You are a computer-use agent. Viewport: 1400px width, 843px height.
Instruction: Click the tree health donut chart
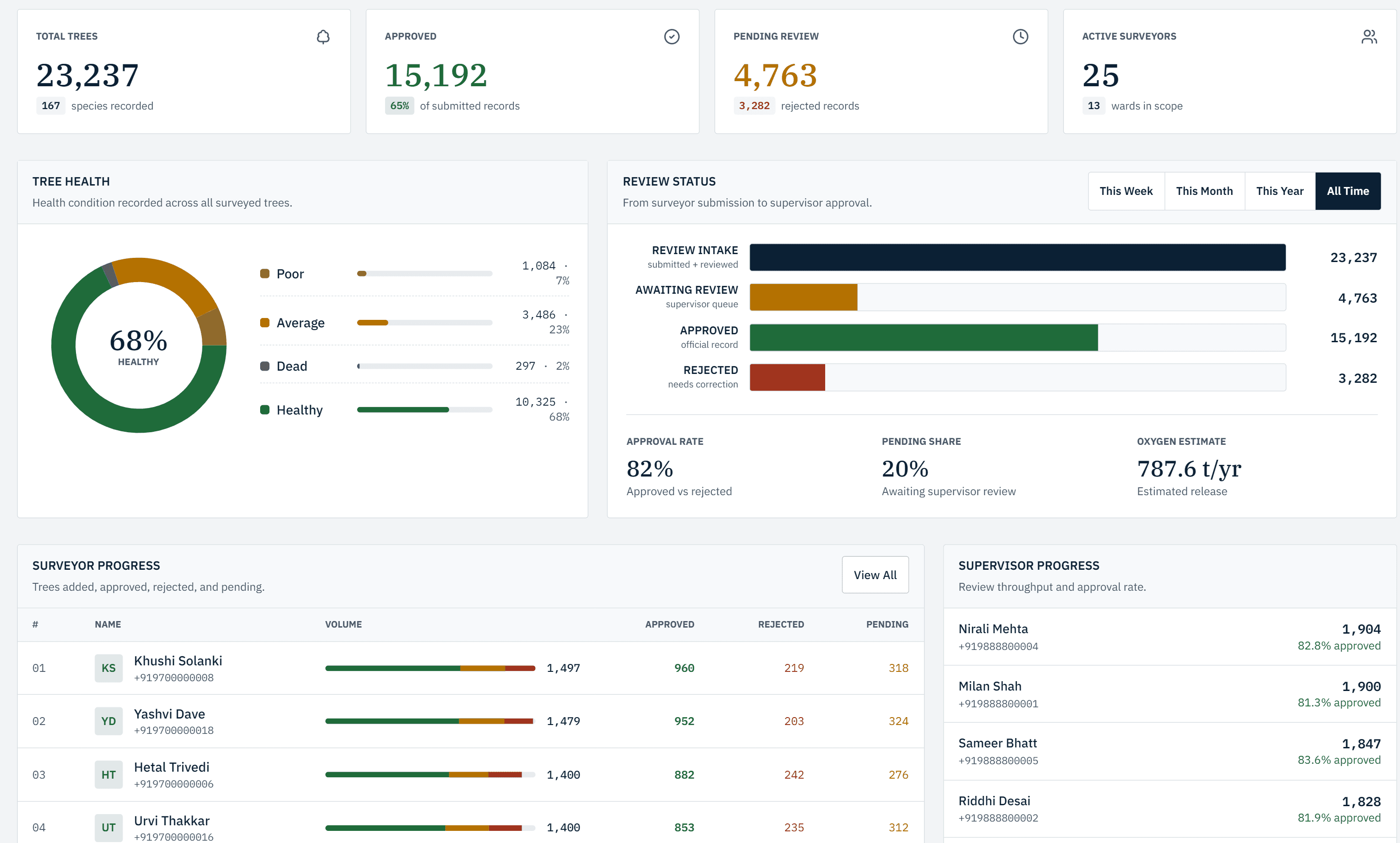pos(139,345)
